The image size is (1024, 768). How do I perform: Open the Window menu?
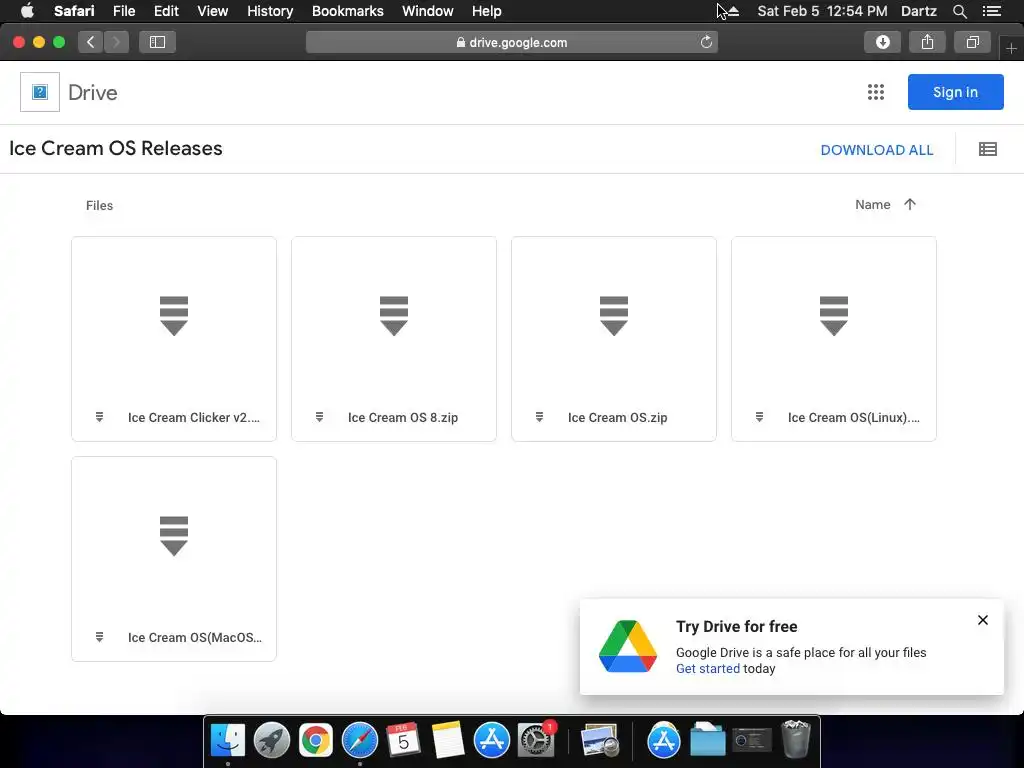click(428, 11)
